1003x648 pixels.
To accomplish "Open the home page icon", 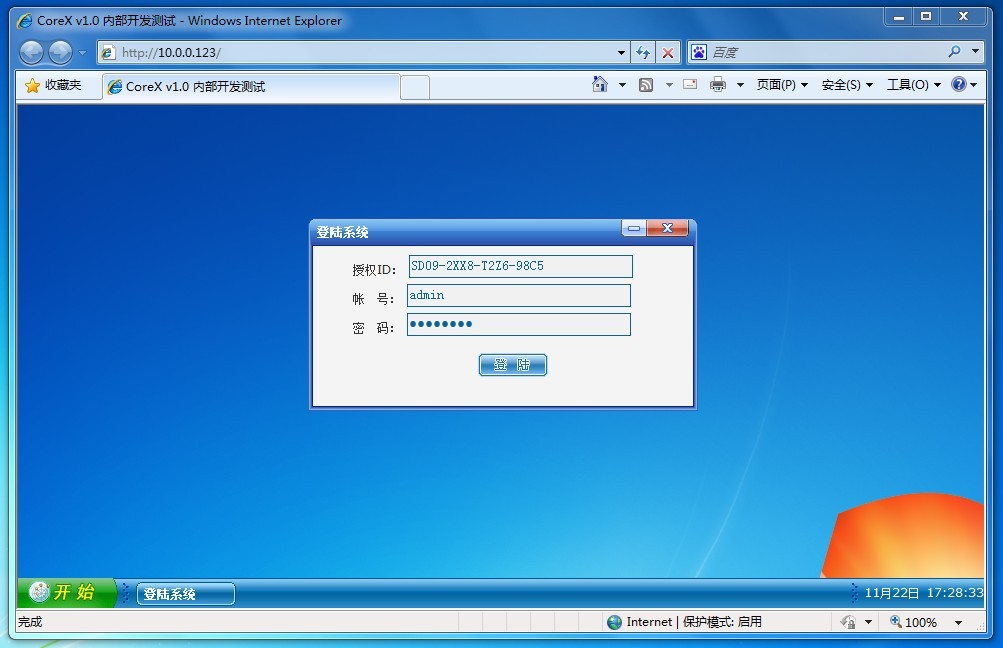I will (x=600, y=85).
